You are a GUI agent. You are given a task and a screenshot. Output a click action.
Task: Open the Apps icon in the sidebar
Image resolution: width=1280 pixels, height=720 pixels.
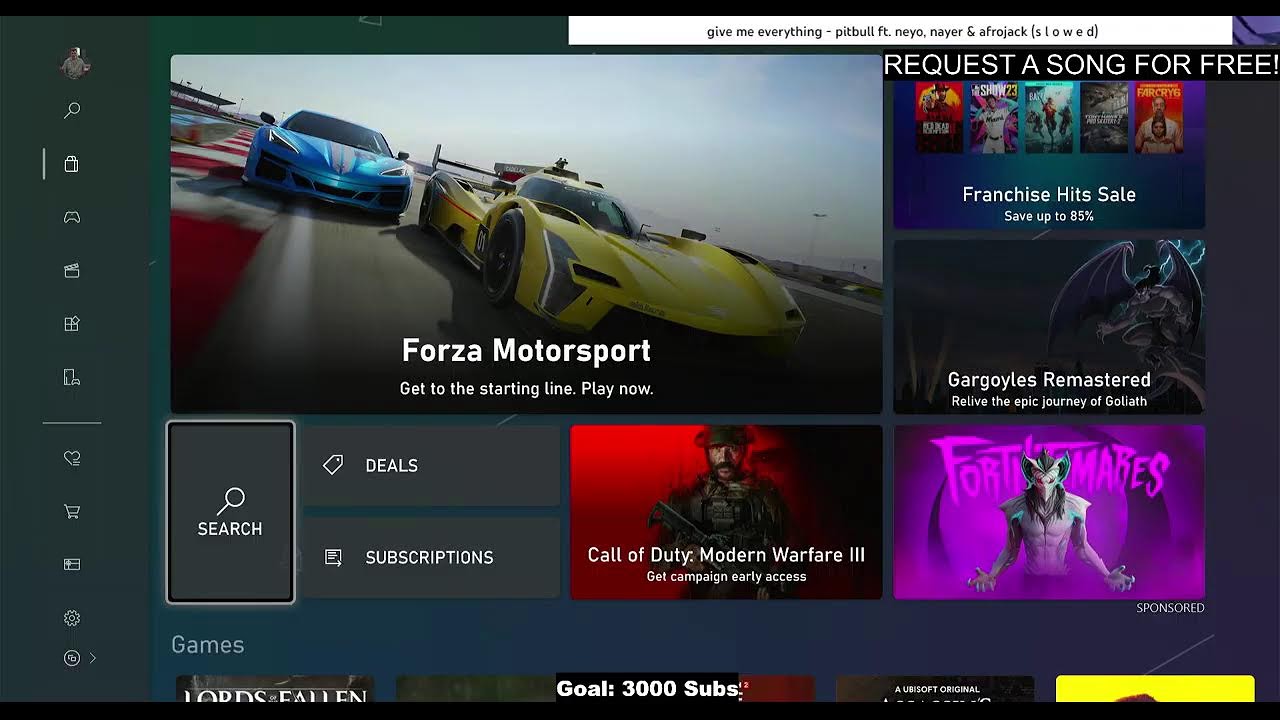(x=72, y=324)
